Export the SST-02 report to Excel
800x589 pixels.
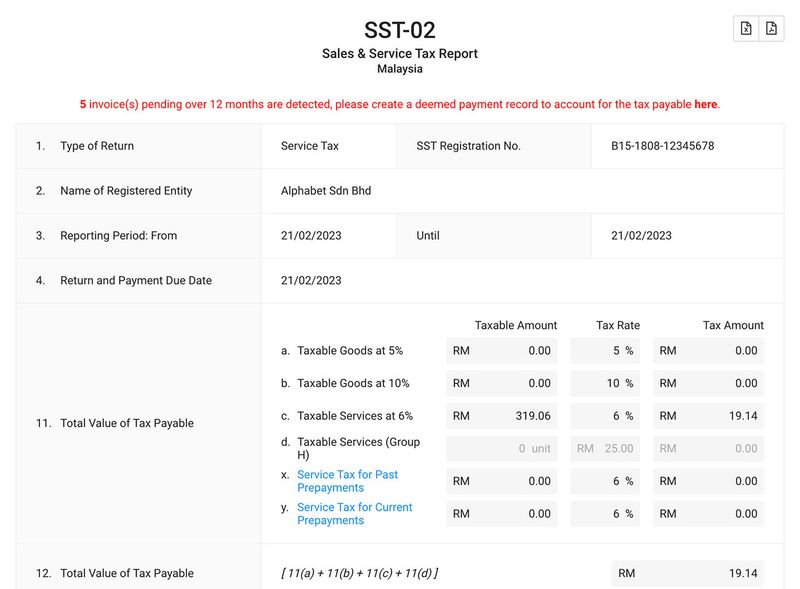746,28
